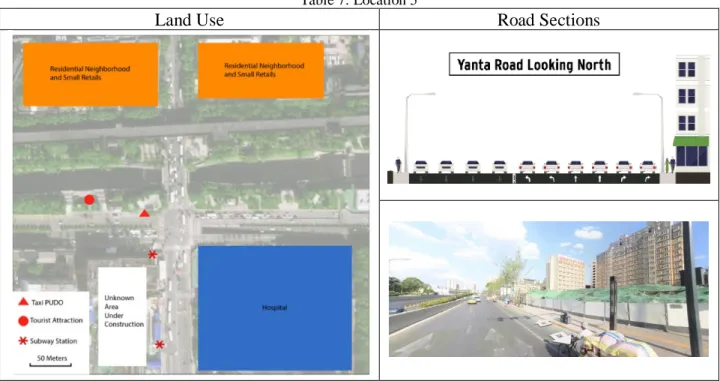
Task: Click the Yanta Road Looking North label
Action: tap(534, 65)
